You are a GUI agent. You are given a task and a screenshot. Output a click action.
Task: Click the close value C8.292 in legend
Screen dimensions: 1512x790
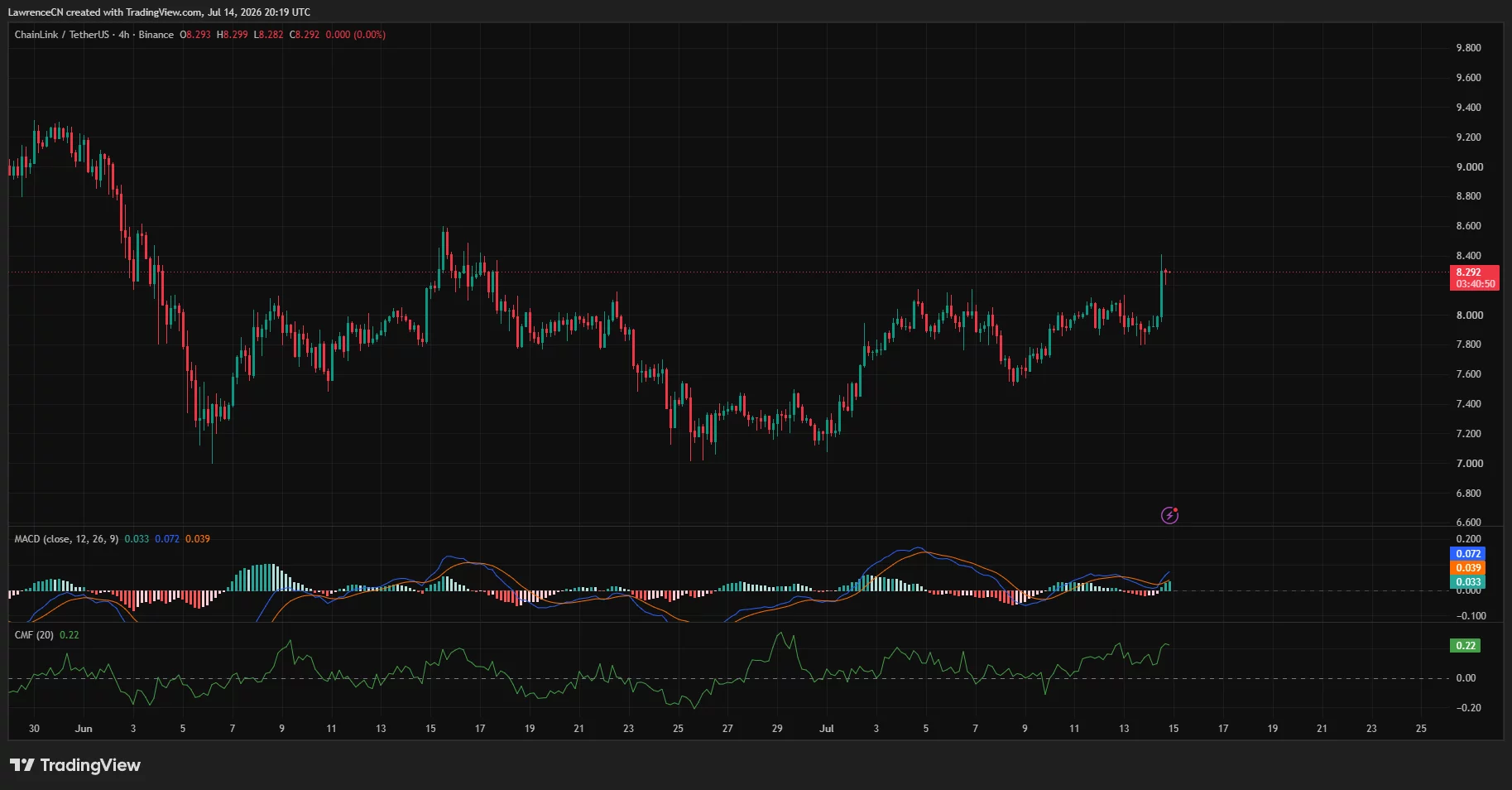[304, 35]
